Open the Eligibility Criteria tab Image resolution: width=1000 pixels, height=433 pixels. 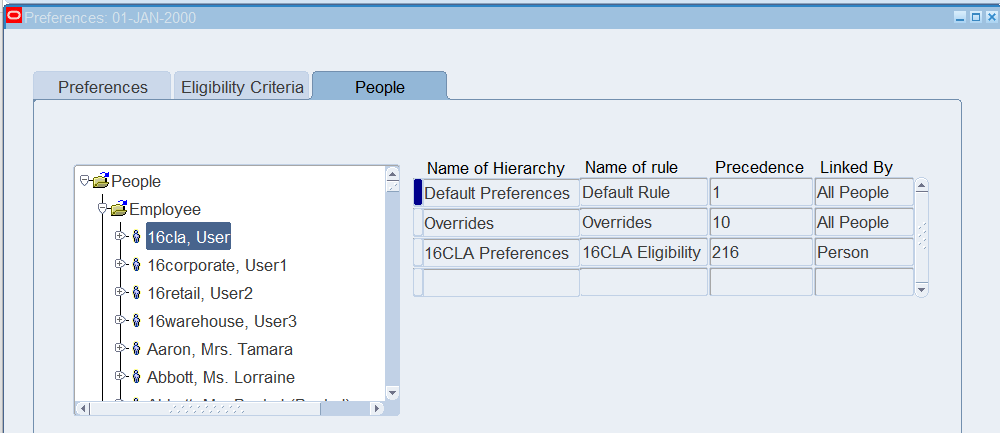point(242,87)
